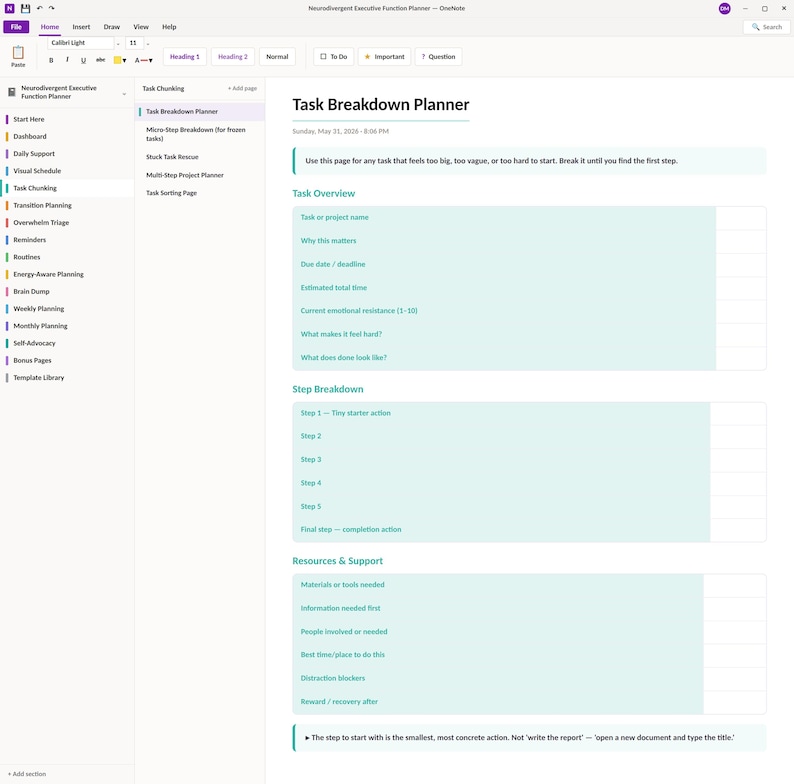Open the Bonus Pages section
Viewport: 794px width, 784px height.
(67, 361)
